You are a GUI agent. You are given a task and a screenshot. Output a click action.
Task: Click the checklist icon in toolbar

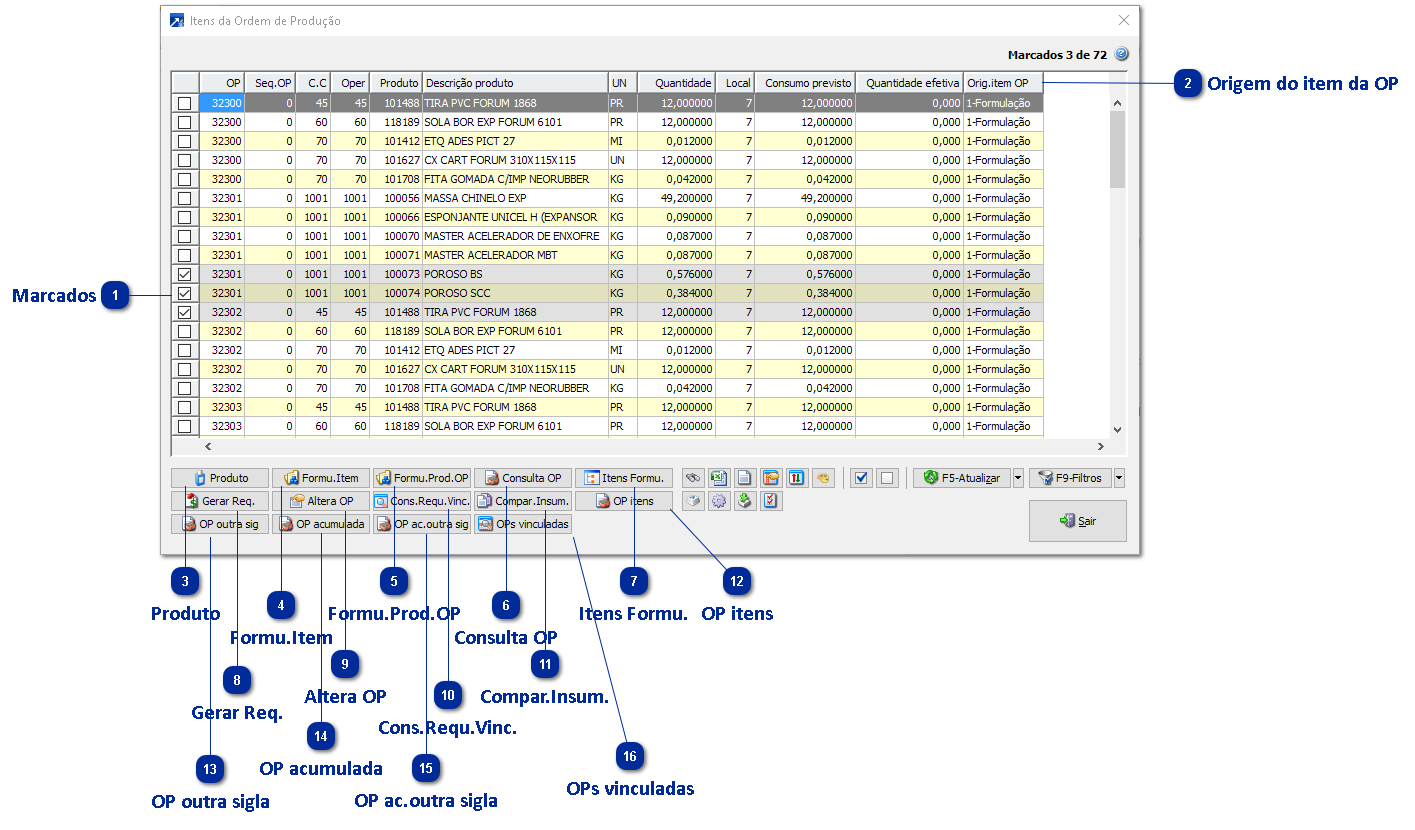click(771, 501)
